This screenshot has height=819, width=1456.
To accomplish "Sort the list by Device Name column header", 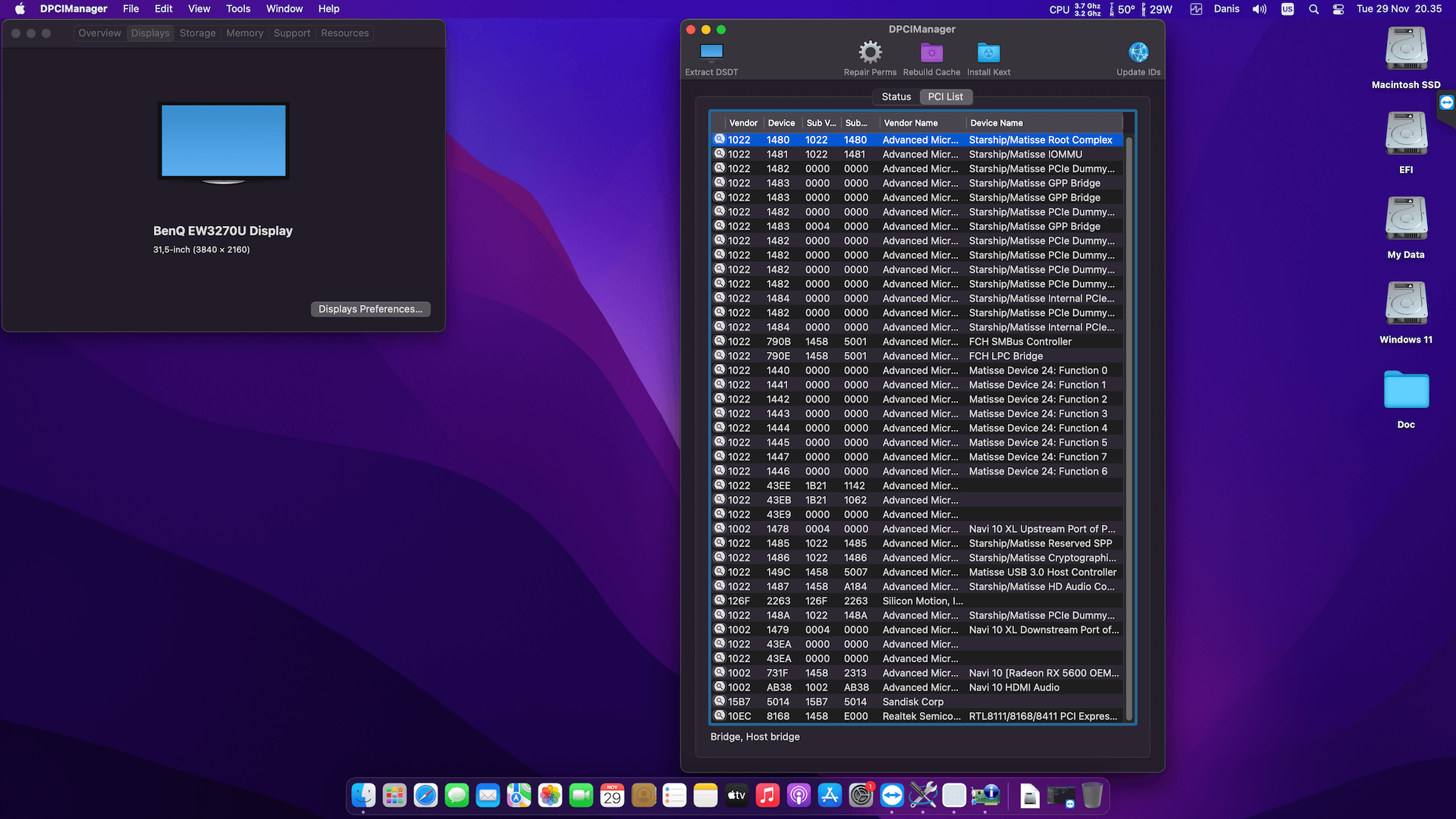I will click(996, 123).
